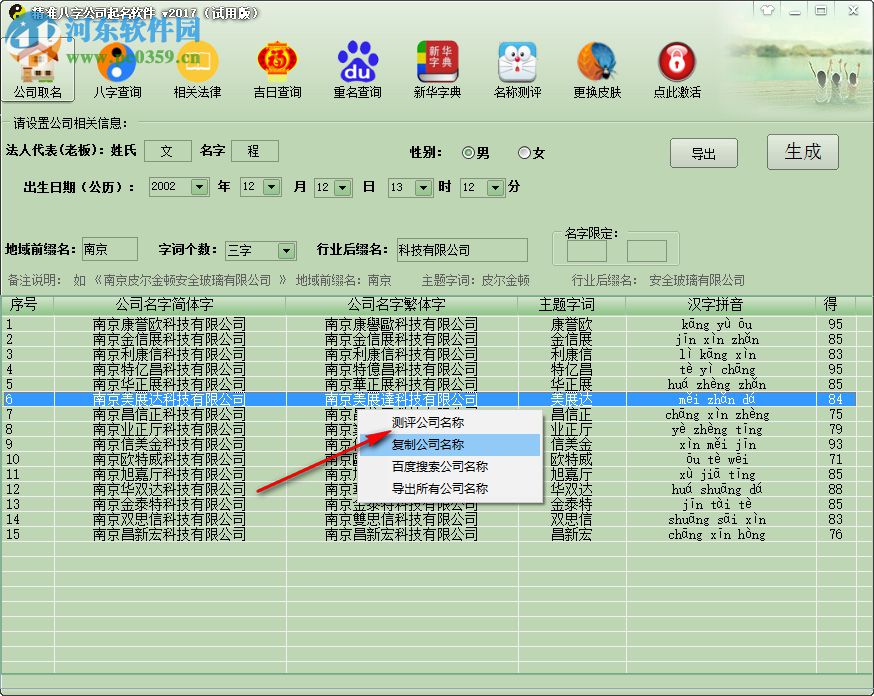Open the 公司取名 (company naming) tool
Screen dimensions: 874x696
[x=40, y=69]
